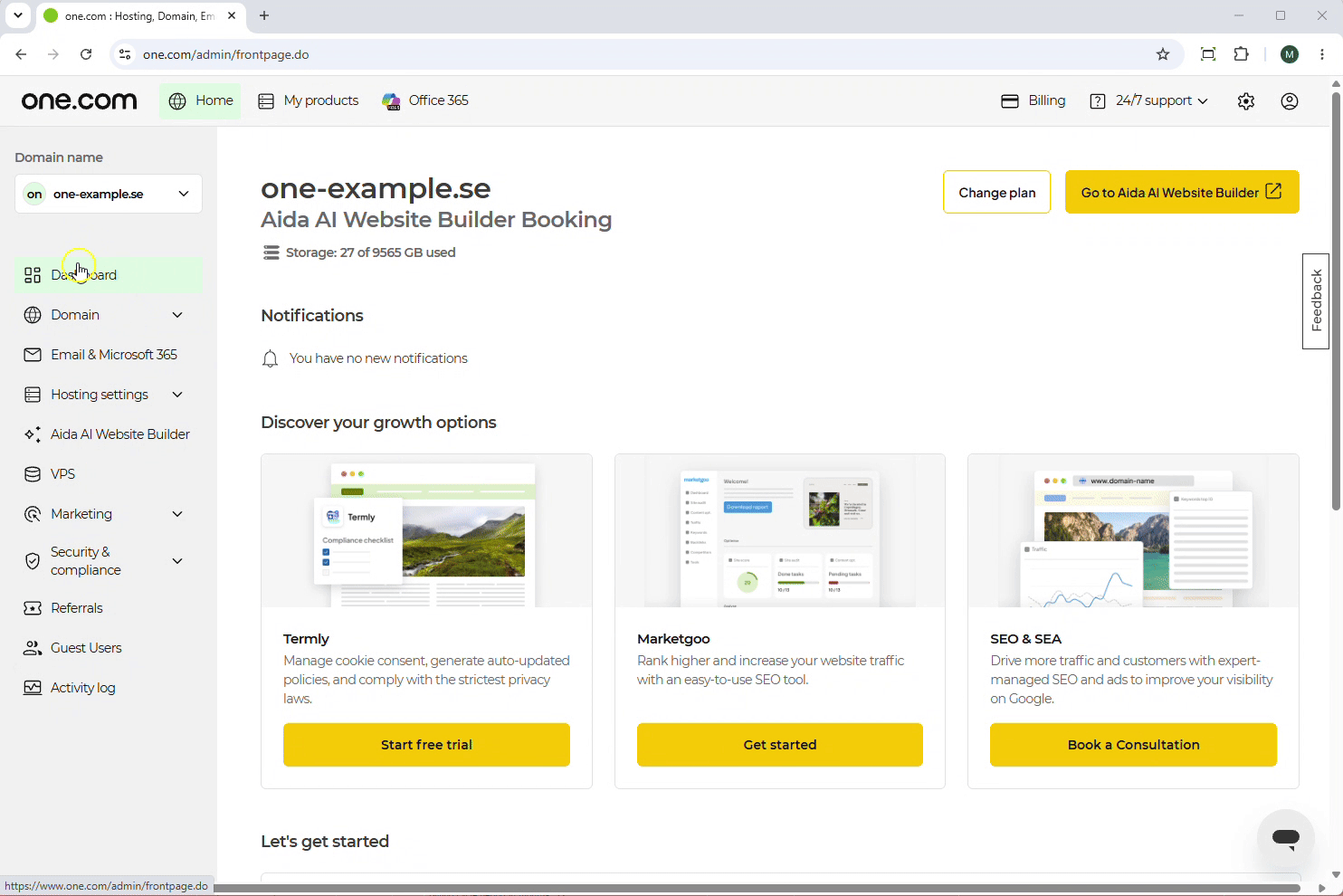This screenshot has width=1343, height=896.
Task: Click the VPS database icon
Action: [x=33, y=474]
